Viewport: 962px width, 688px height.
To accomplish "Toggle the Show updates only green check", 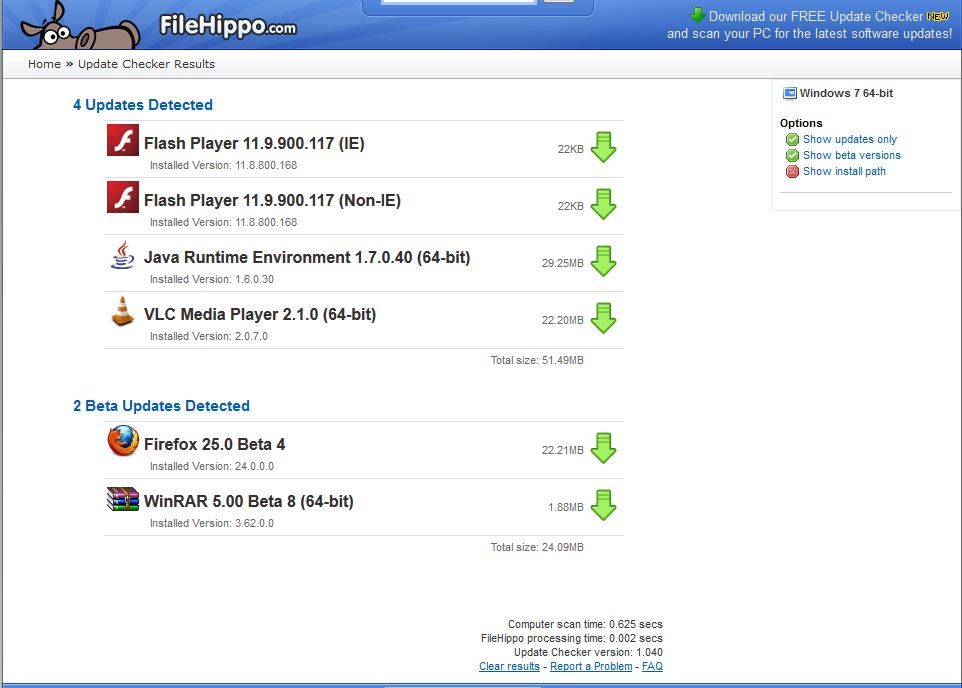I will tap(792, 139).
